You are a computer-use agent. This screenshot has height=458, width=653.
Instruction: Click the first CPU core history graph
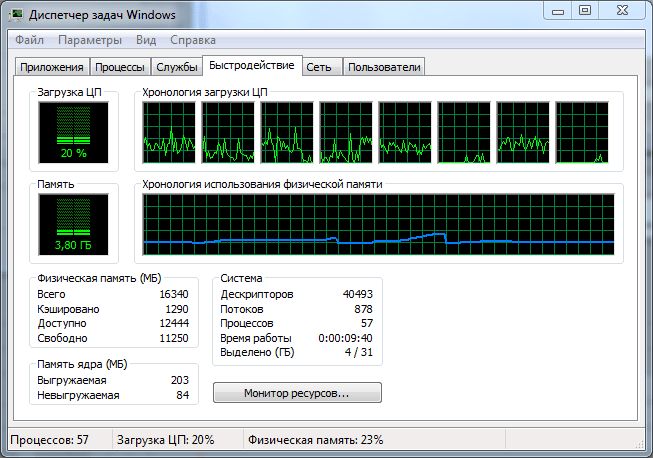click(x=169, y=133)
